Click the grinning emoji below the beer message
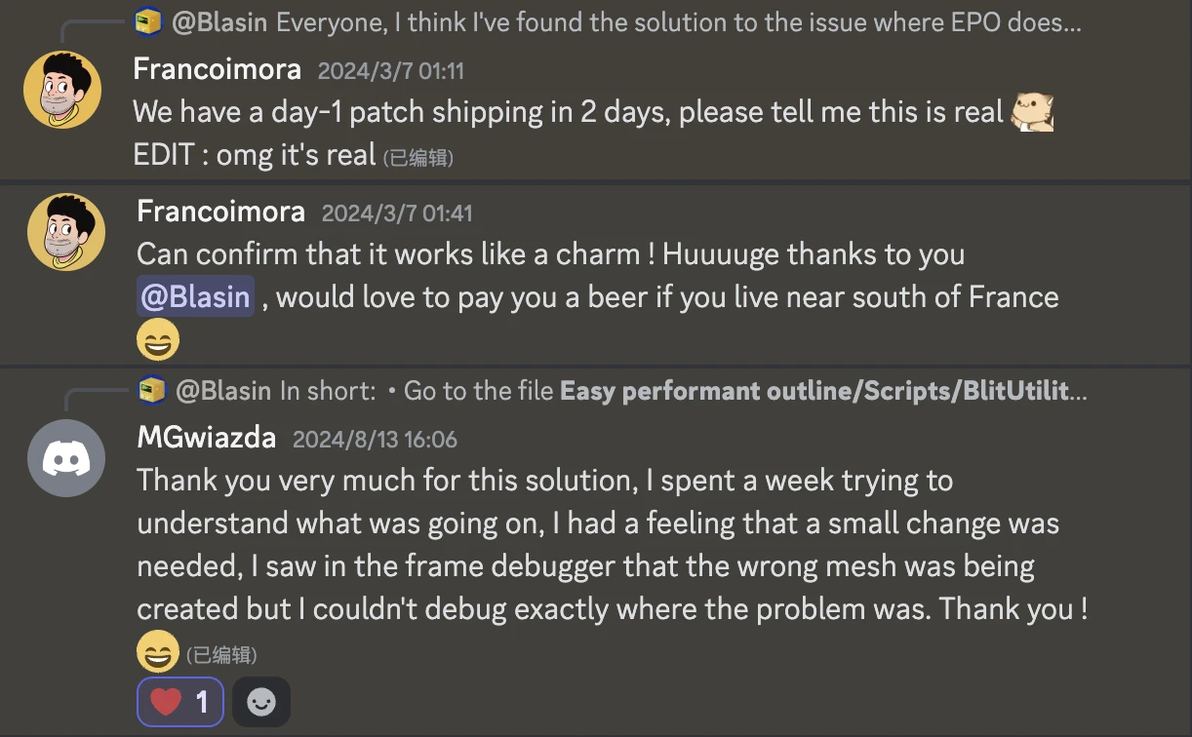This screenshot has height=737, width=1192. coord(158,340)
